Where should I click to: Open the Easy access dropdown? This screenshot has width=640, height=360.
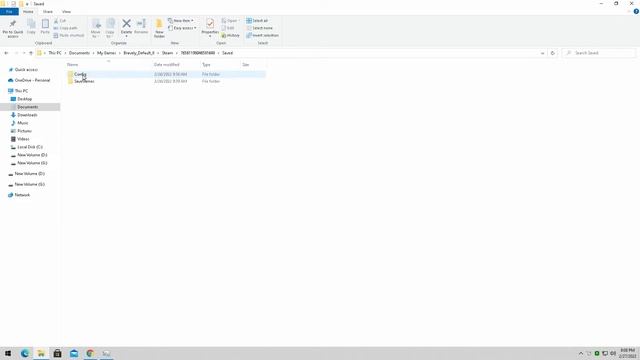click(x=182, y=28)
